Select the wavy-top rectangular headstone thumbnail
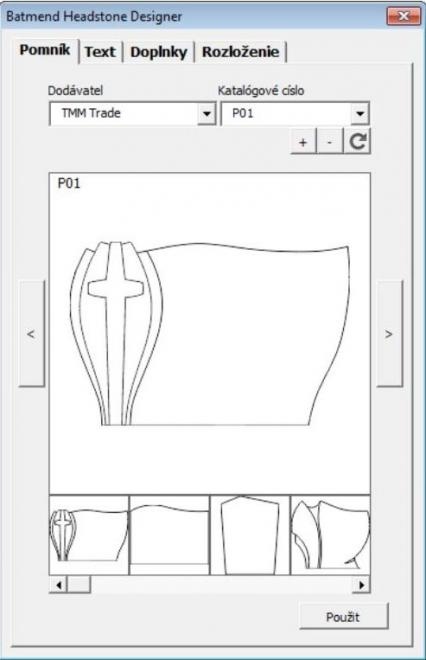This screenshot has width=426, height=660. (x=169, y=535)
